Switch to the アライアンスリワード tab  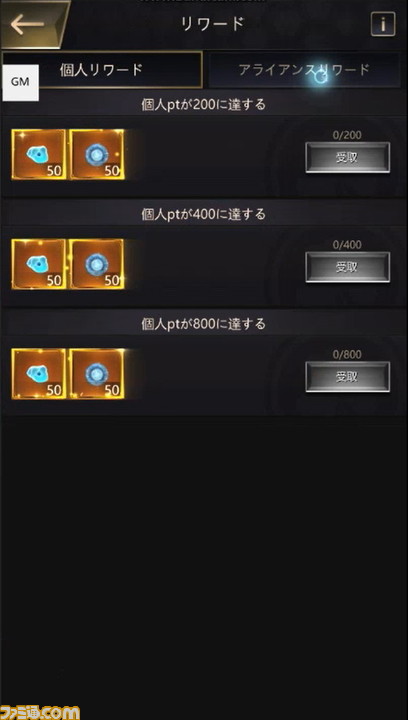304,70
